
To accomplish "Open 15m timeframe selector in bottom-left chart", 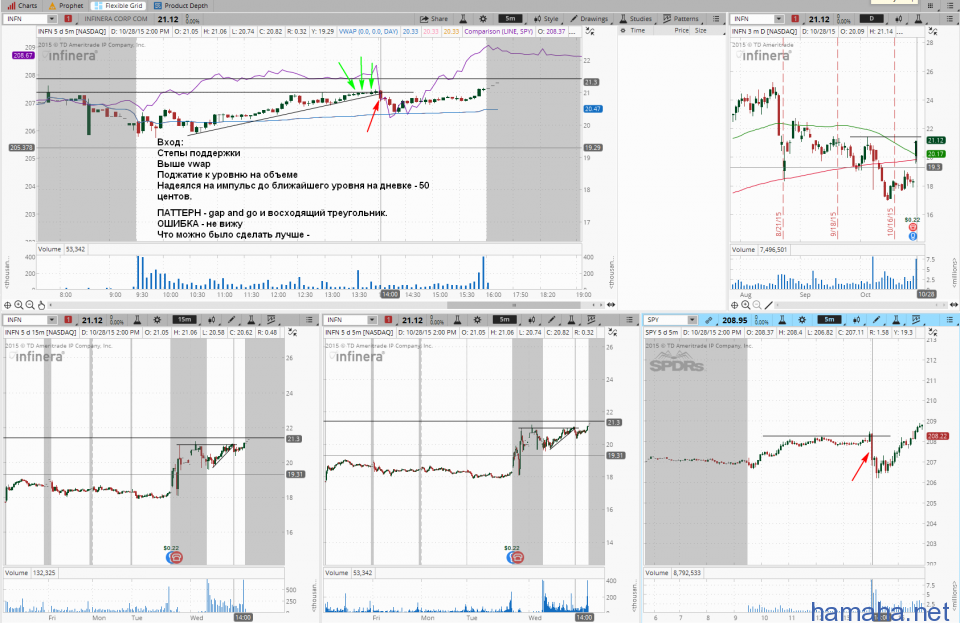I will click(x=184, y=320).
